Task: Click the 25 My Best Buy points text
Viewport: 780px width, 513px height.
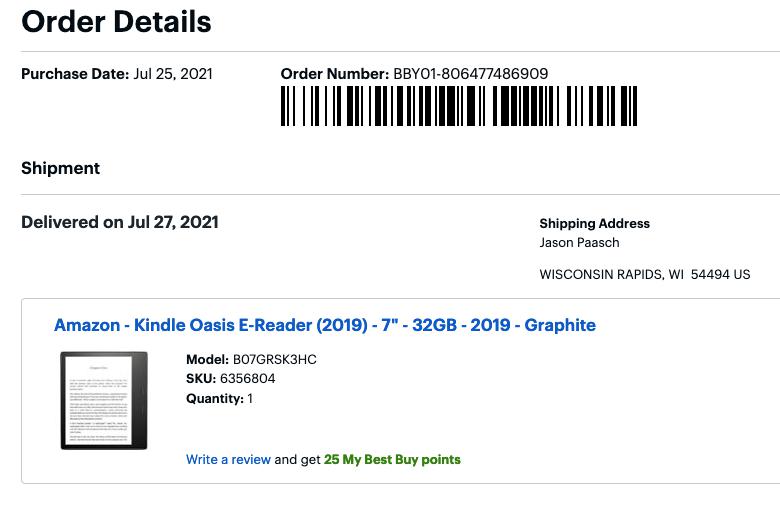Action: coord(392,460)
